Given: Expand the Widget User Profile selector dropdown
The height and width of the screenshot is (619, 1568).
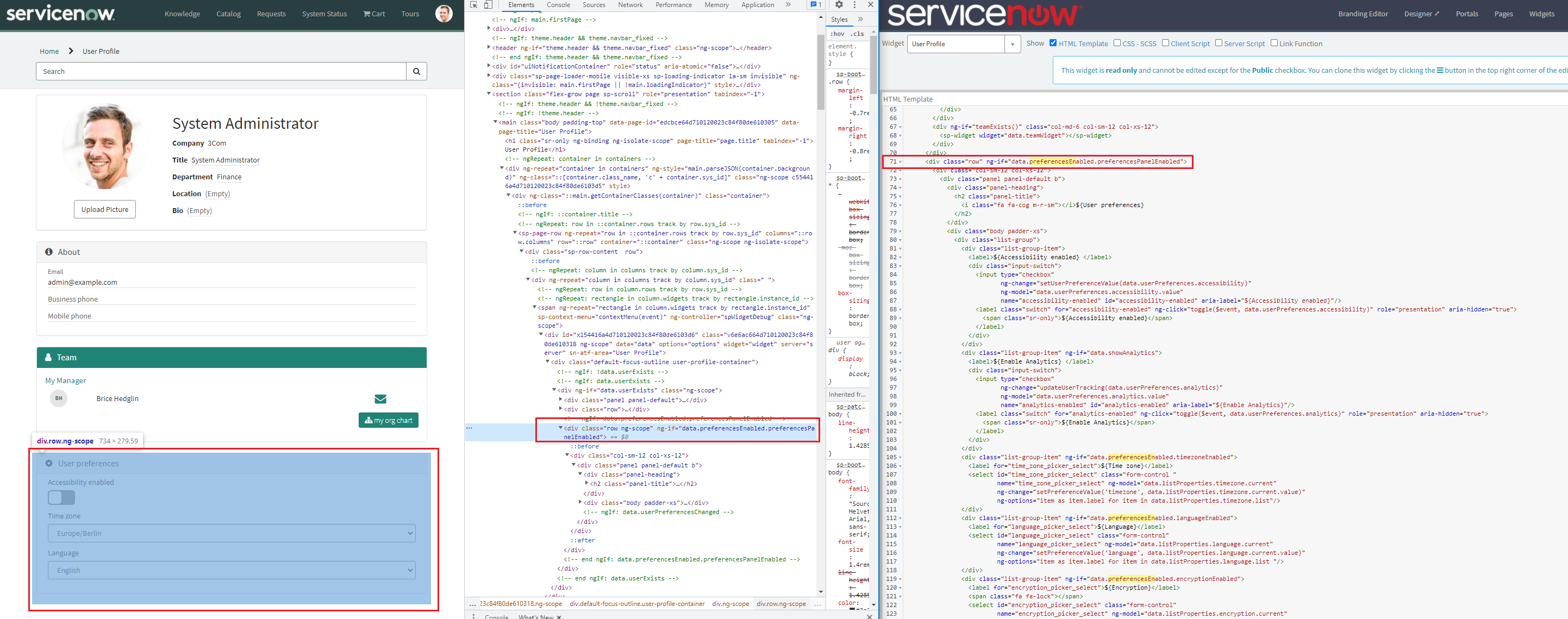Looking at the screenshot, I should coord(1013,44).
